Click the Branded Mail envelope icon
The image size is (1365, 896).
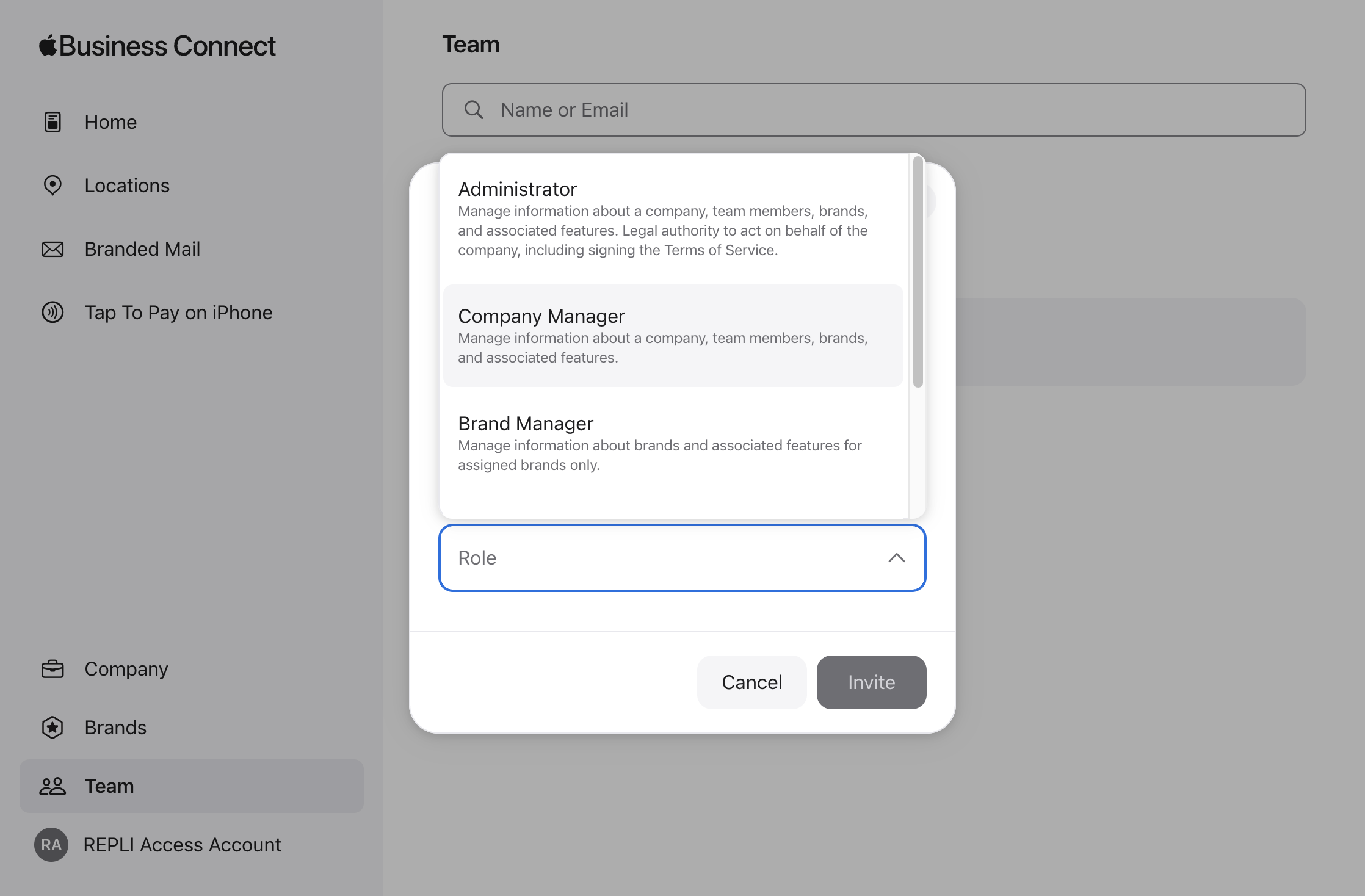(52, 249)
